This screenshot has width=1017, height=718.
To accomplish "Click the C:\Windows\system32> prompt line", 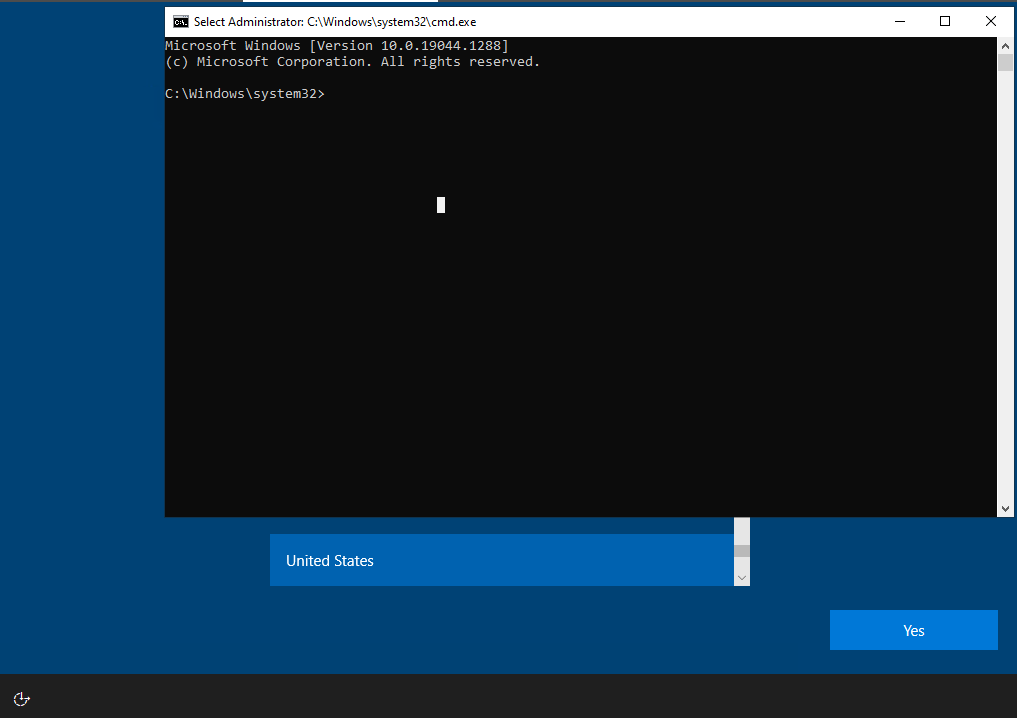I will tap(245, 94).
